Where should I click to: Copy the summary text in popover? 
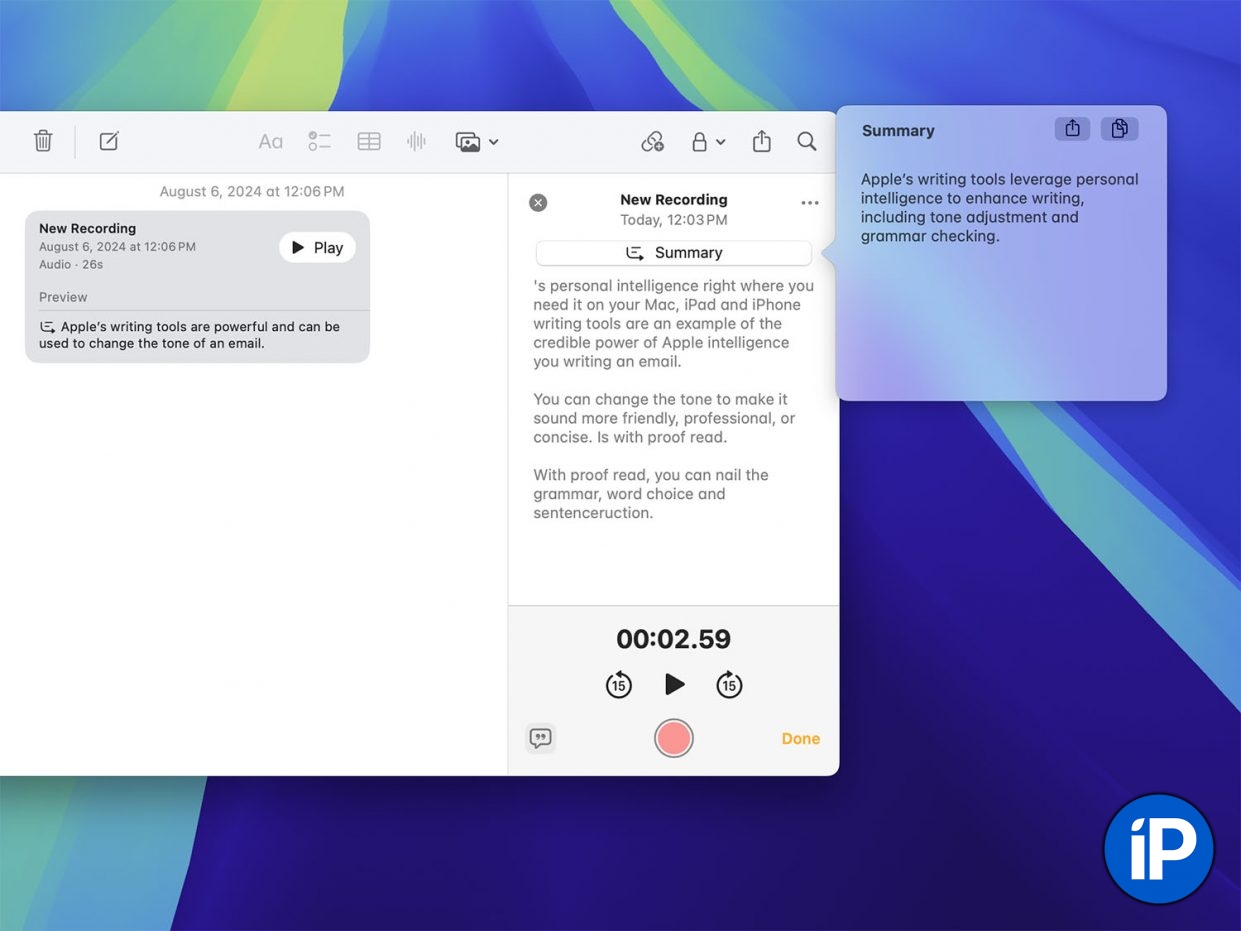click(1120, 128)
